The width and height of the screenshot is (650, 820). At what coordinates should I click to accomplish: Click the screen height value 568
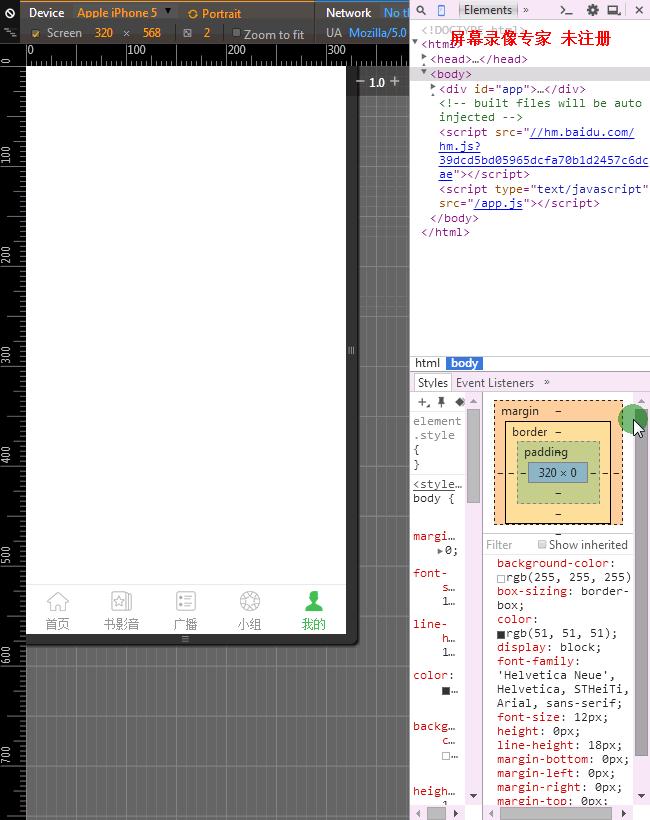tap(152, 33)
